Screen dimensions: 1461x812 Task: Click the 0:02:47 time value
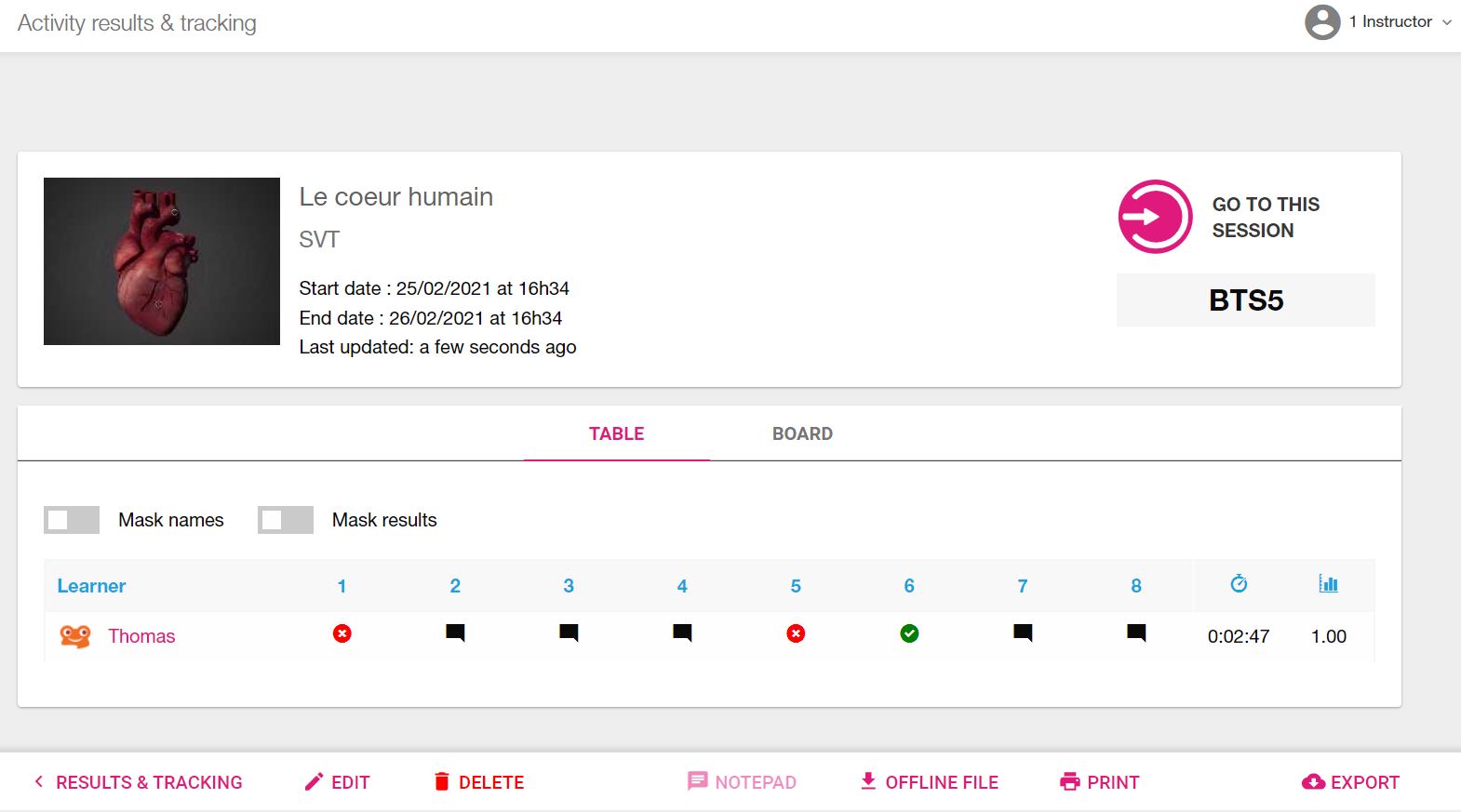click(1239, 636)
